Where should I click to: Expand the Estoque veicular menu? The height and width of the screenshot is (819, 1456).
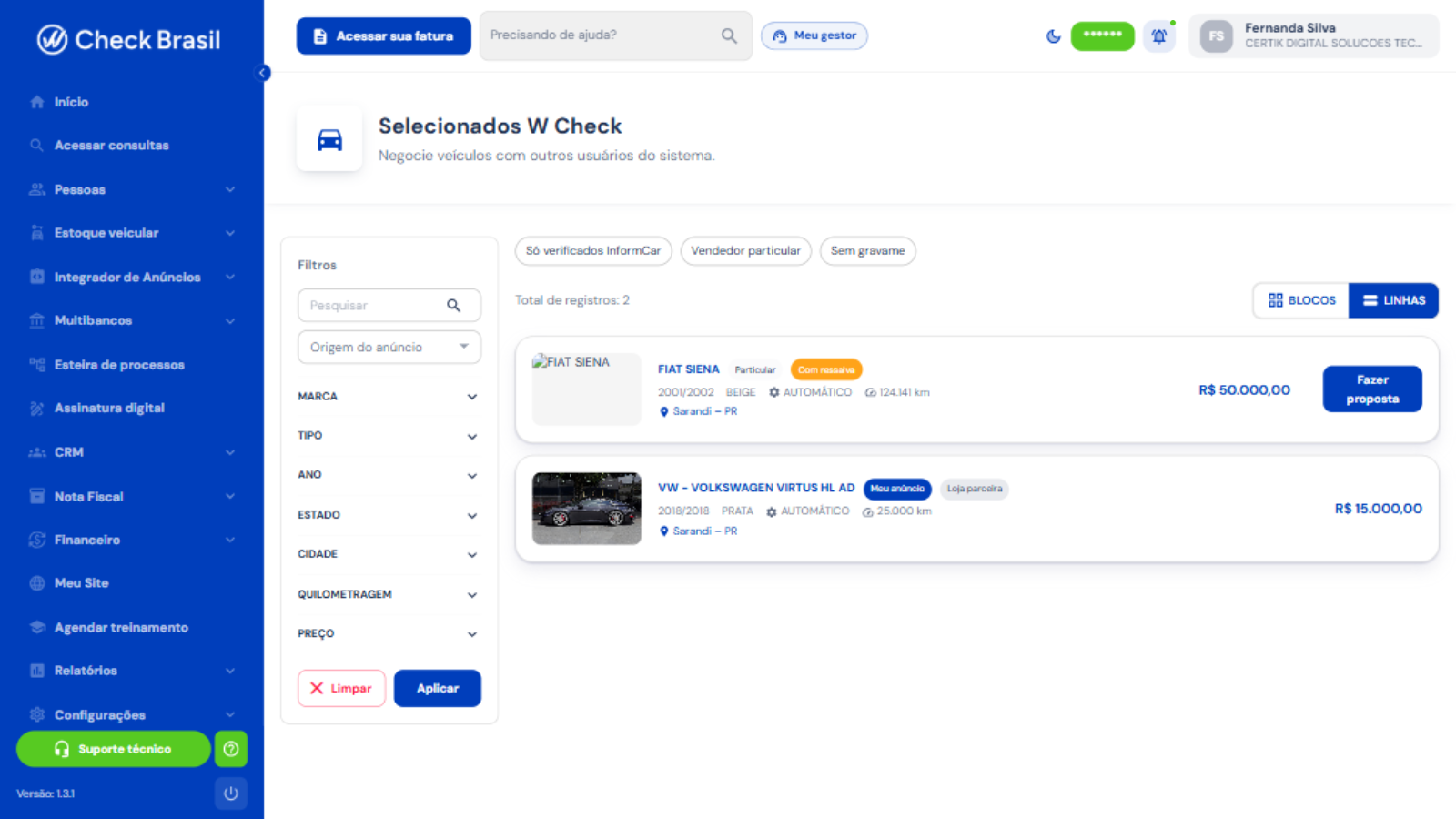(x=132, y=233)
